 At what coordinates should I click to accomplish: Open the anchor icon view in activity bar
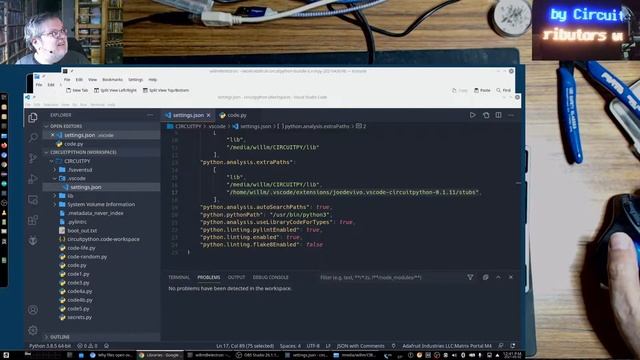click(33, 240)
